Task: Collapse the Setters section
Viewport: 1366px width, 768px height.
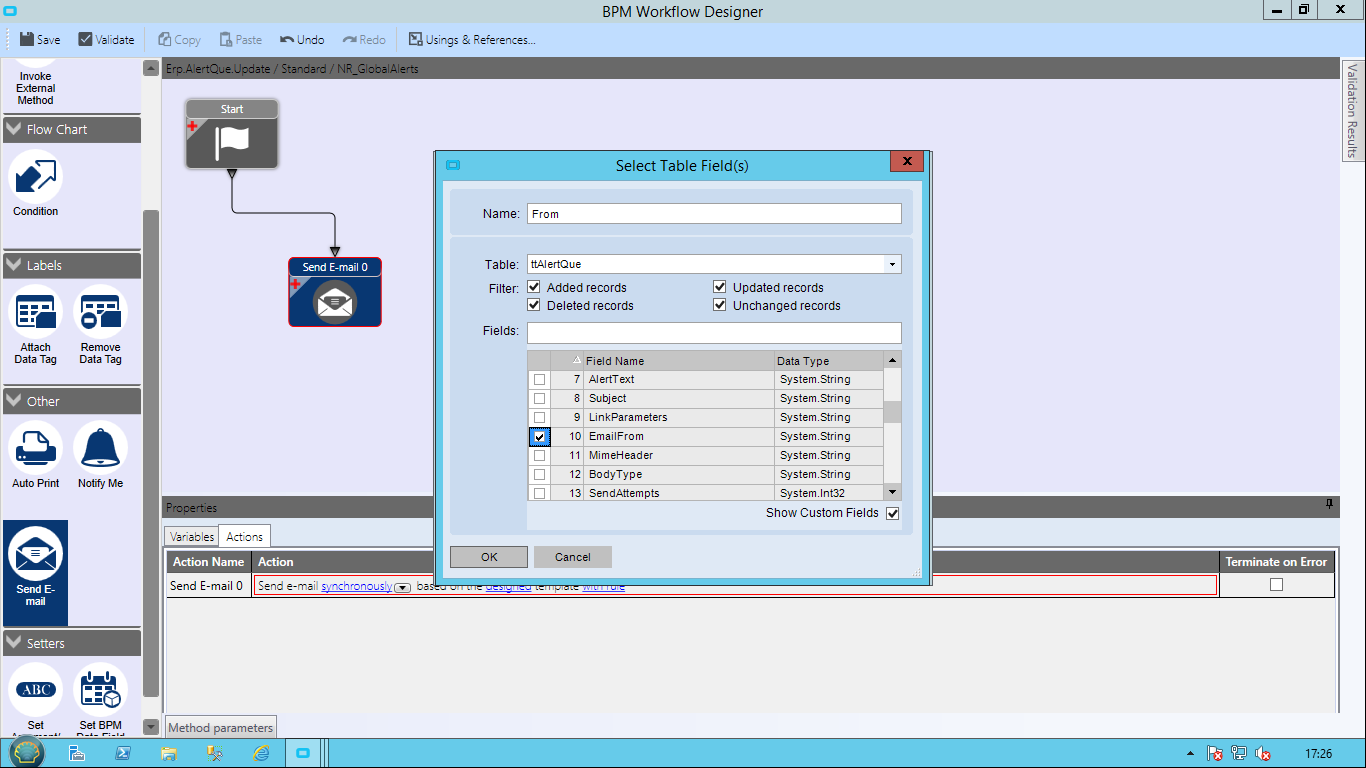Action: 14,643
